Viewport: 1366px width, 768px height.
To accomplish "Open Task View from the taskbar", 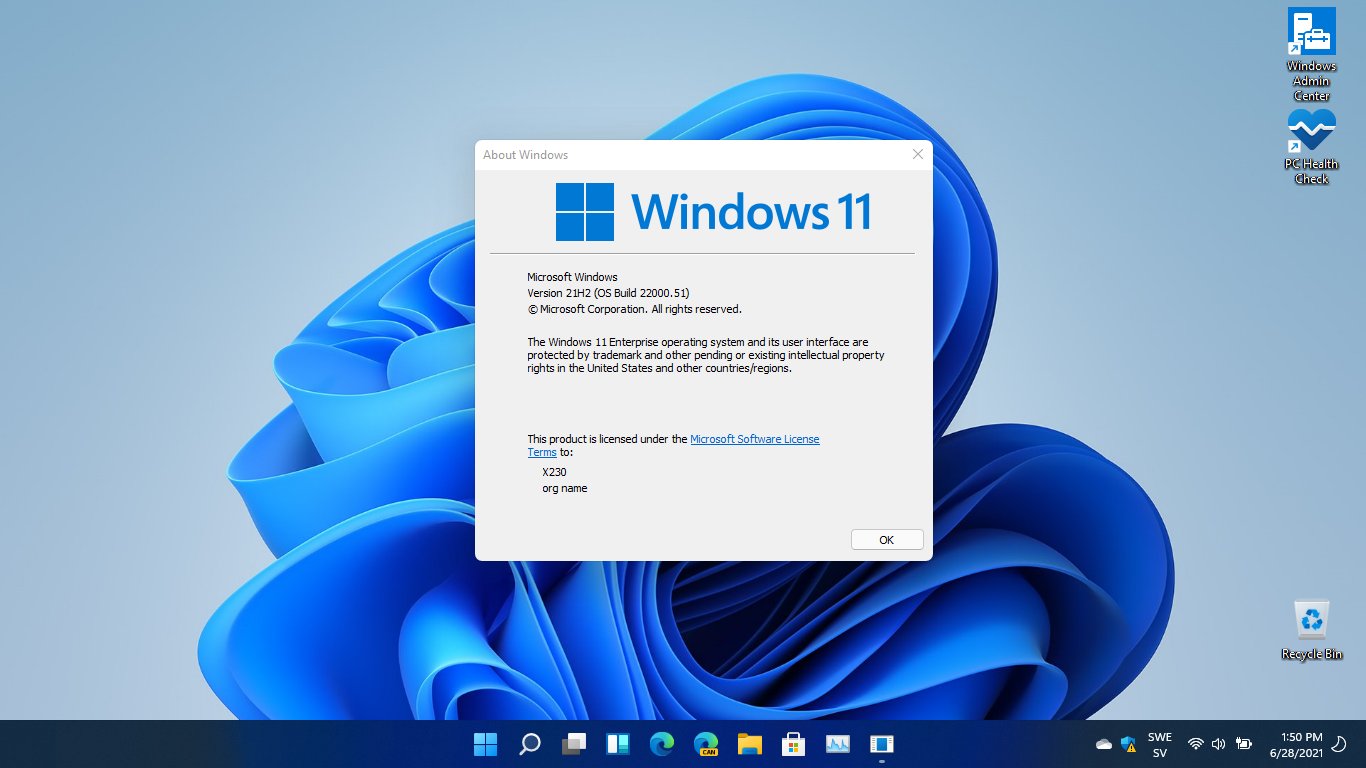I will (574, 744).
